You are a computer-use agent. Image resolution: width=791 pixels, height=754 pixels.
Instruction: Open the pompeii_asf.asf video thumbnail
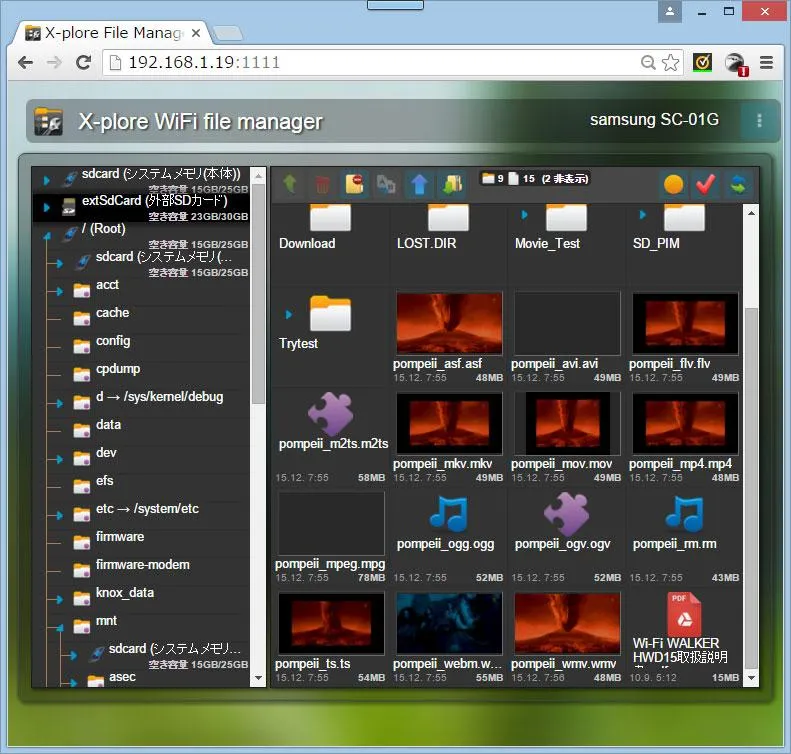[449, 323]
